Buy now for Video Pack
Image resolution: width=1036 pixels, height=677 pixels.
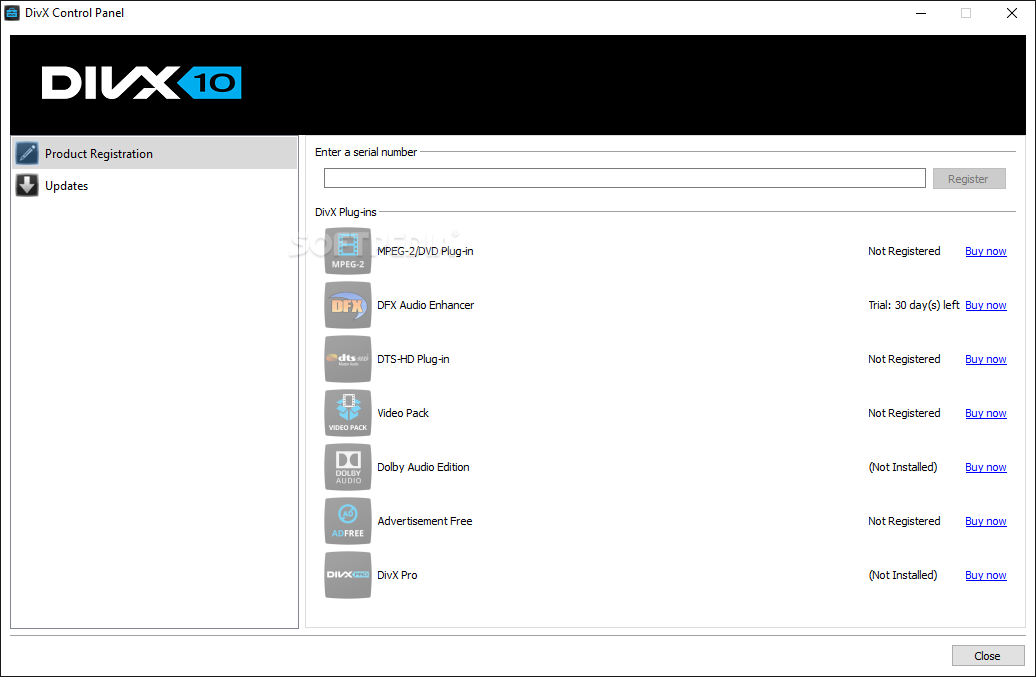986,413
